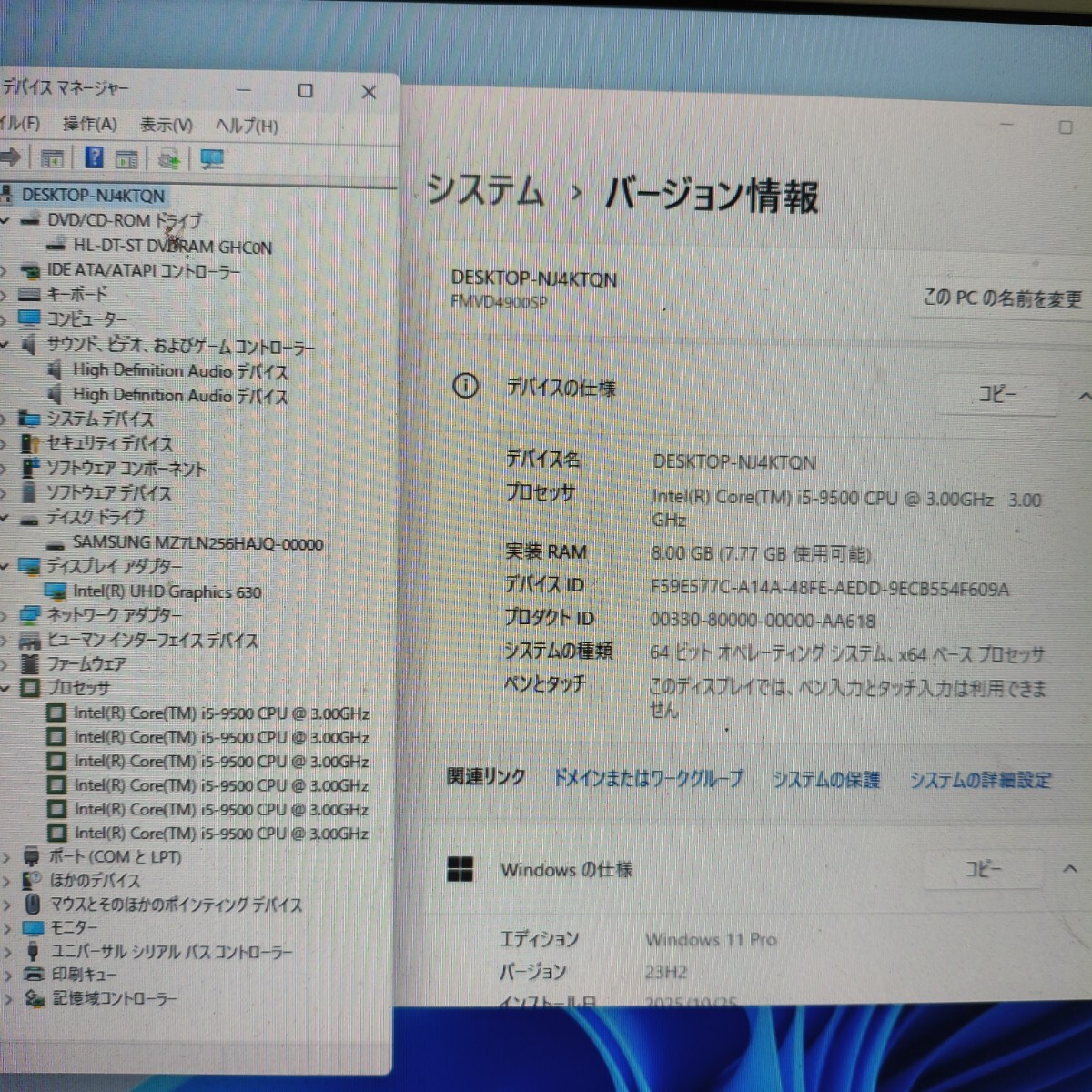The image size is (1092, 1092).
Task: Collapse the ディスク ドライブ node
Action: pos(5,518)
